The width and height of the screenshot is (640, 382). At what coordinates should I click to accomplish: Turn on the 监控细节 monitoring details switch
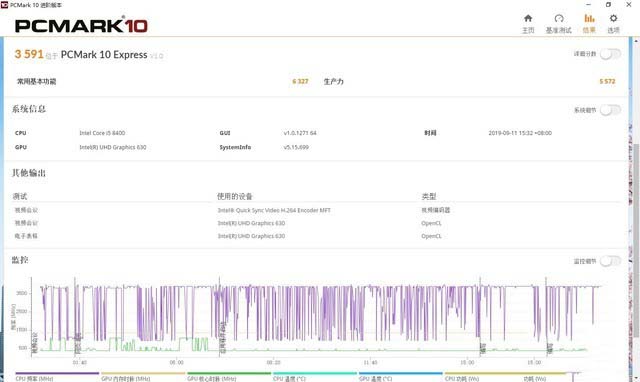(x=610, y=261)
